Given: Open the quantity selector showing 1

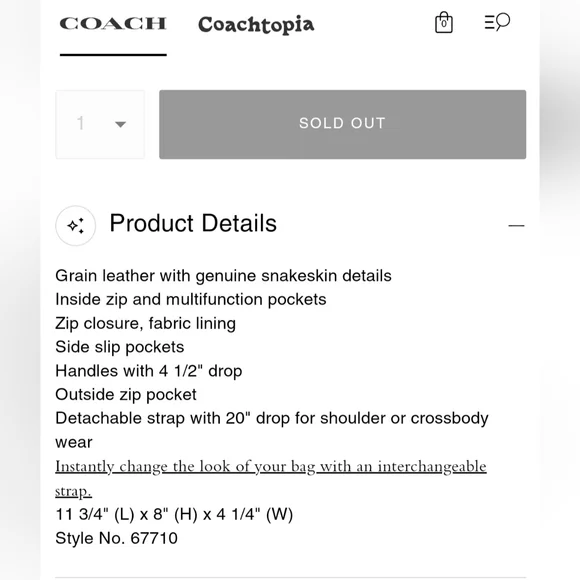Looking at the screenshot, I should 100,124.
